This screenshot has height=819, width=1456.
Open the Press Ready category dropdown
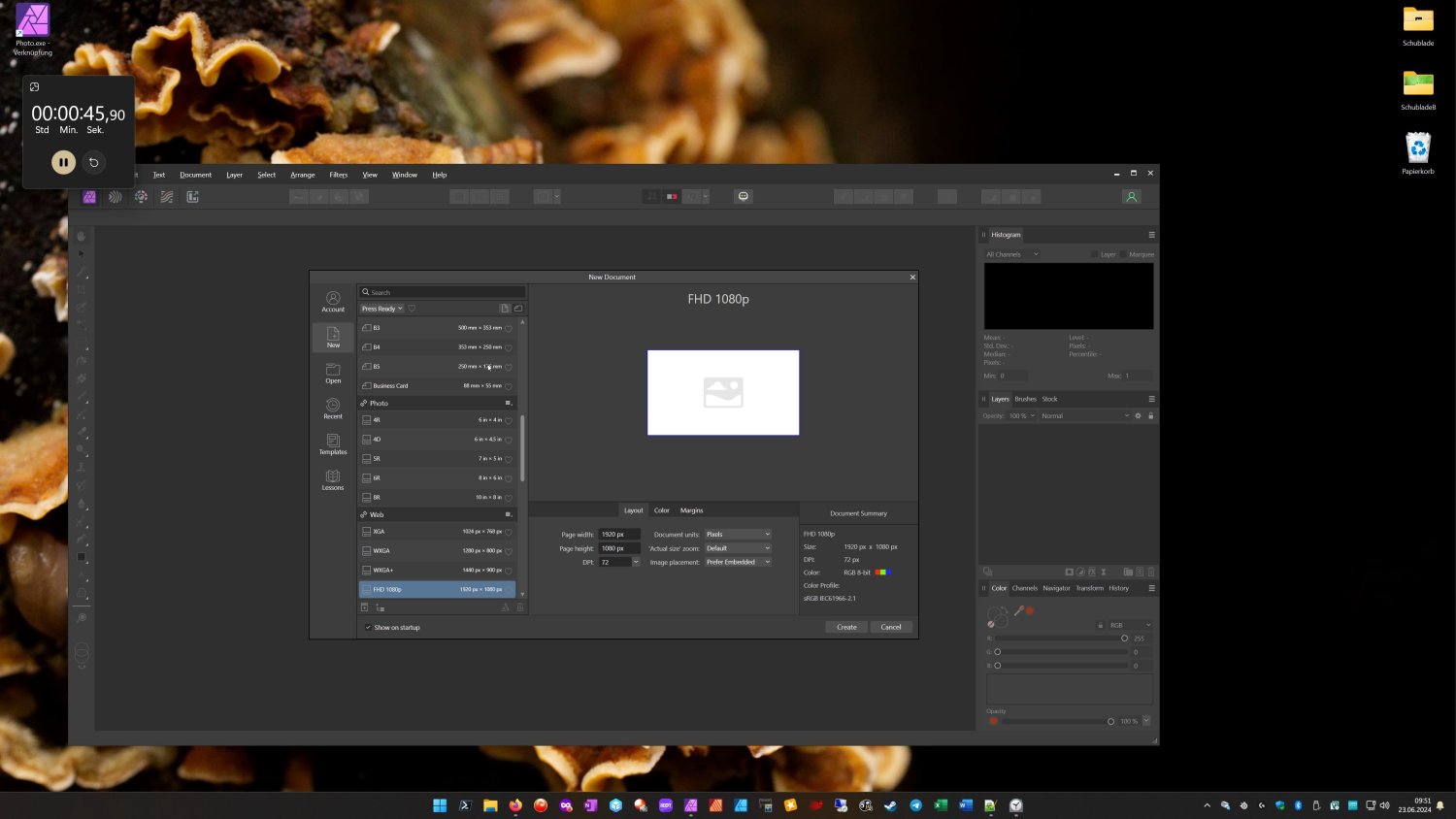click(x=381, y=309)
